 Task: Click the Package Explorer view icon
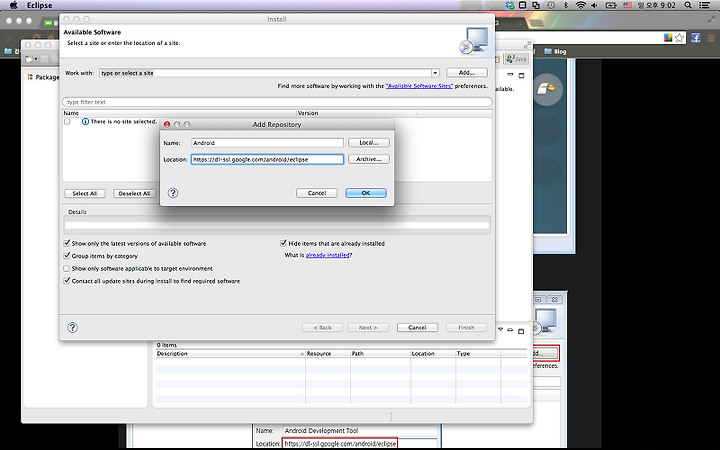[30, 77]
